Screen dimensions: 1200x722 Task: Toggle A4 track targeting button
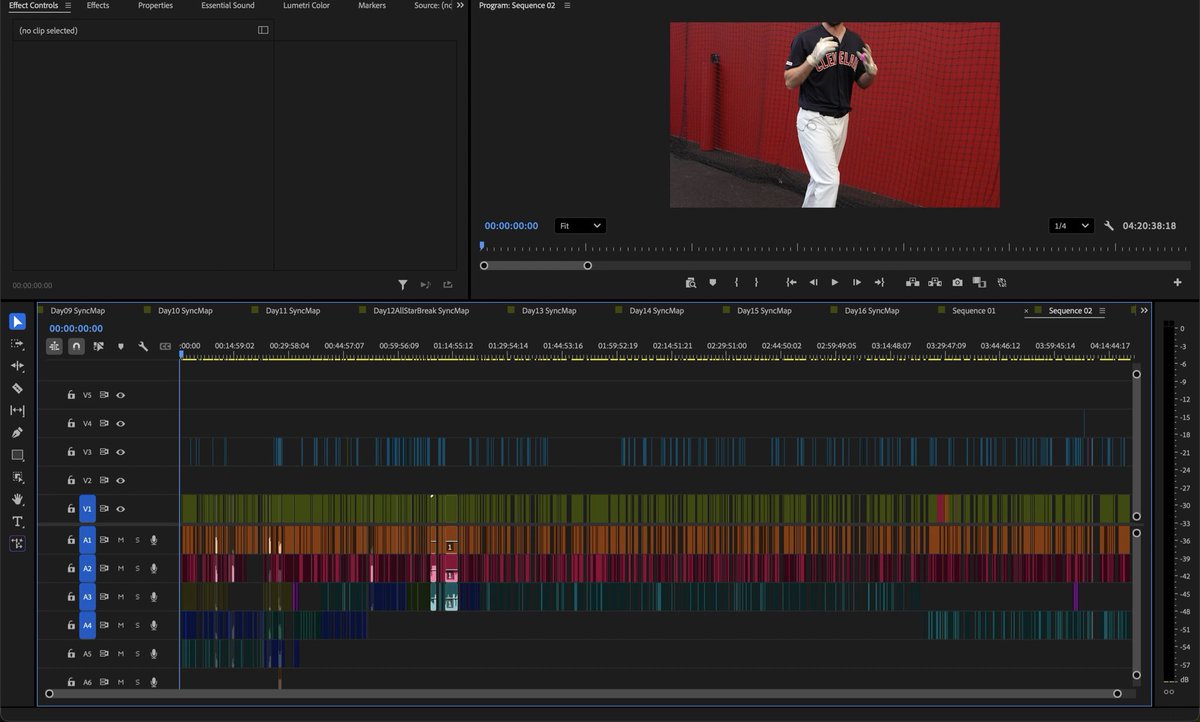[x=87, y=625]
